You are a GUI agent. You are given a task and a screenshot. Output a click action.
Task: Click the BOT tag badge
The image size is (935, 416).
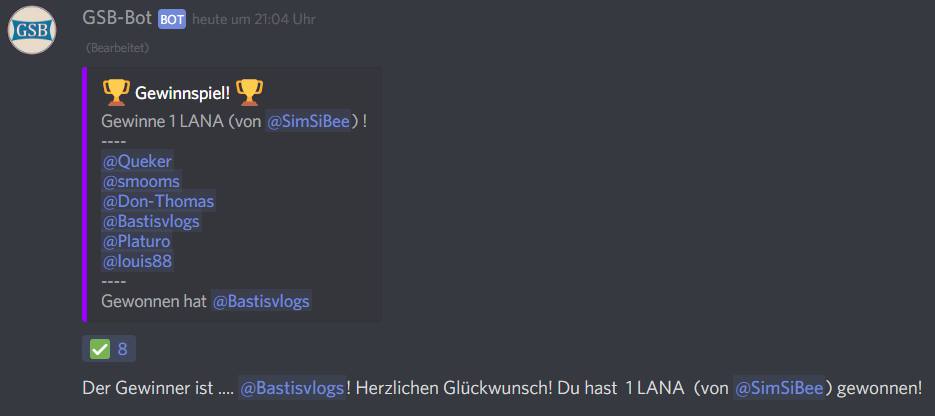coord(172,20)
